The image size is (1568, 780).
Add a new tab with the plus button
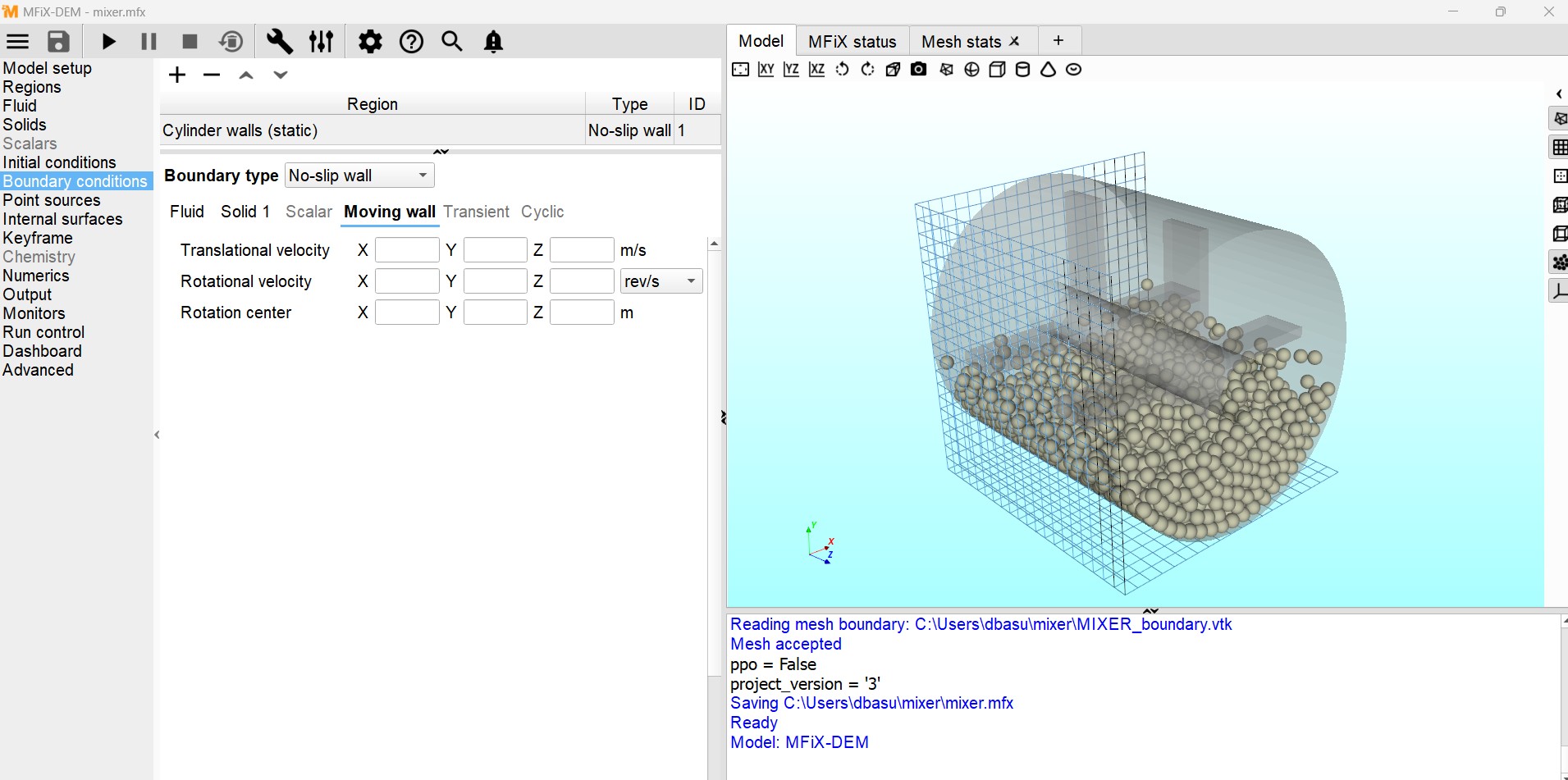click(1058, 41)
